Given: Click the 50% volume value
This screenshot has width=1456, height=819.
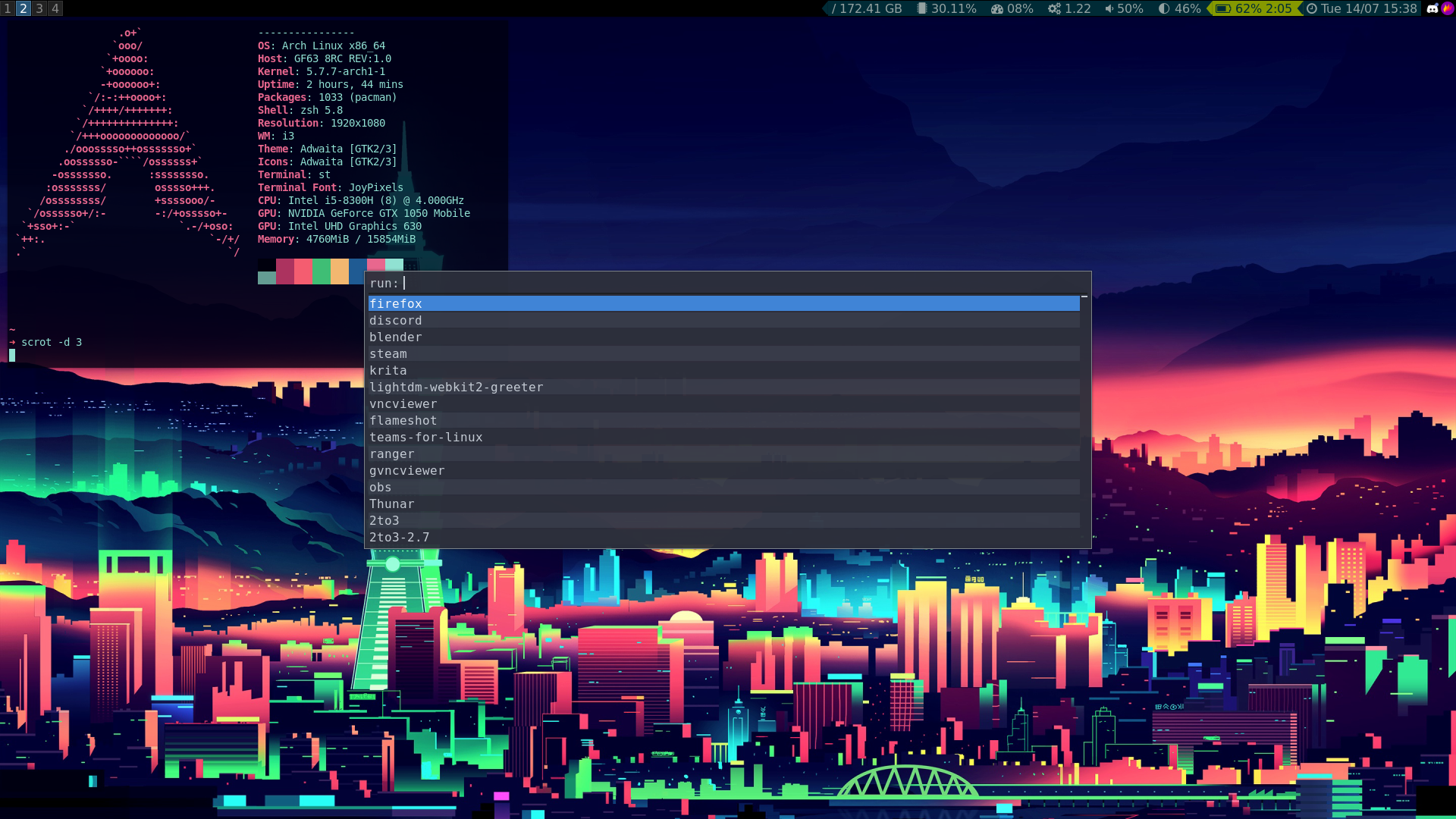Looking at the screenshot, I should (1130, 9).
